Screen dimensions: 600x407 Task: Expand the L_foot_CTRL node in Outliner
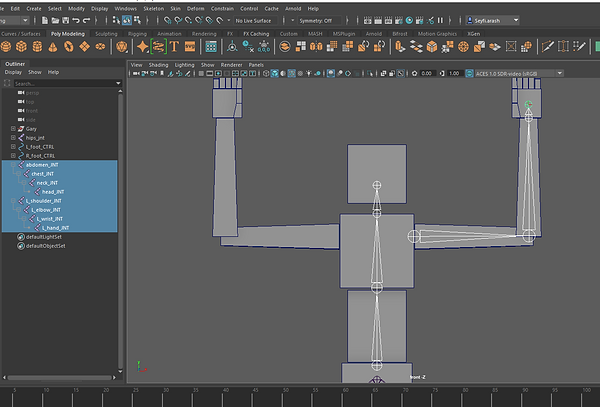click(x=13, y=147)
